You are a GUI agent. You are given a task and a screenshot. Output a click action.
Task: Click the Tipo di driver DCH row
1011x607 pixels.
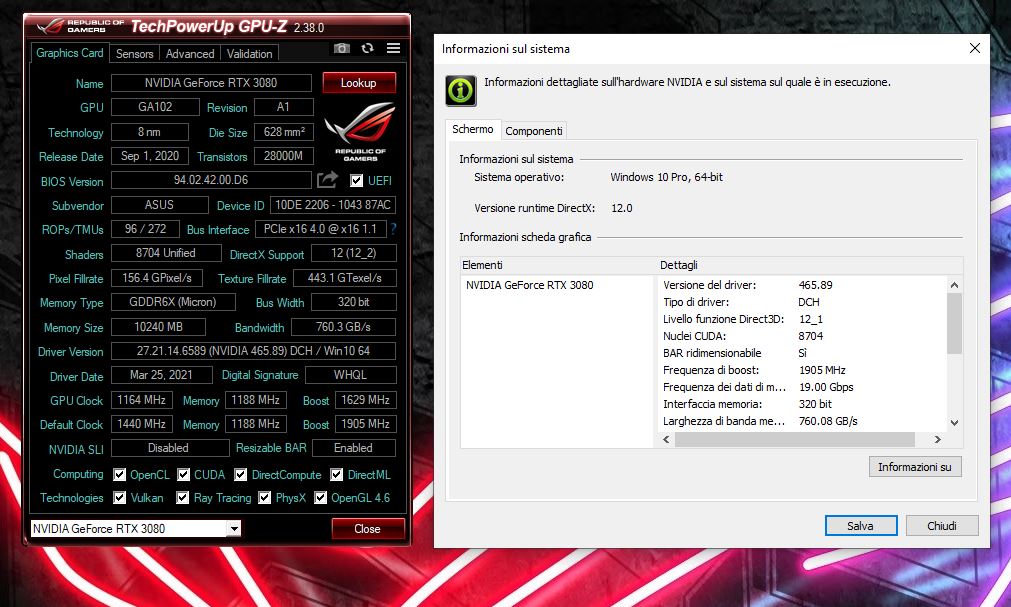click(803, 302)
